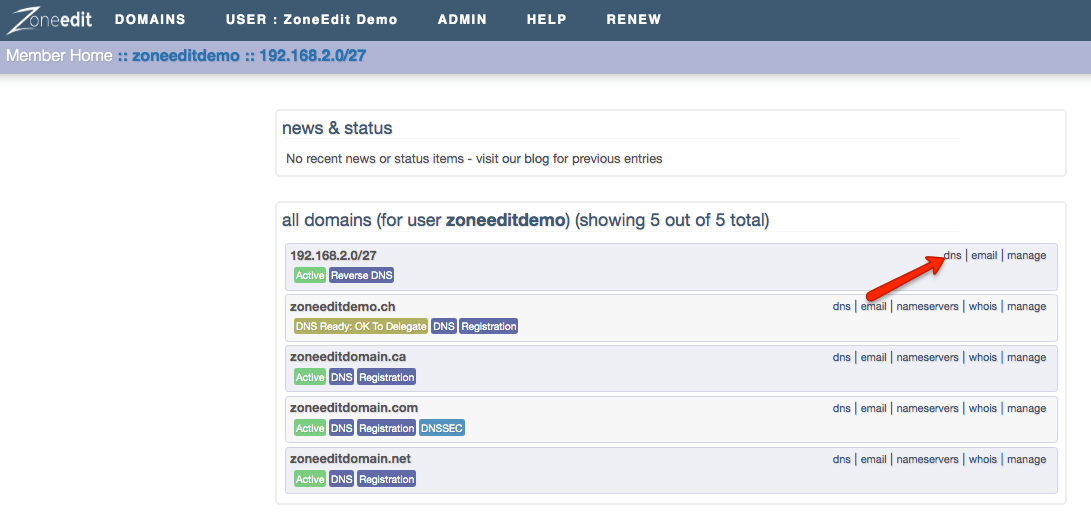This screenshot has height=517, width=1091.
Task: Open email for zoneeditdemo.ch
Action: (x=874, y=306)
